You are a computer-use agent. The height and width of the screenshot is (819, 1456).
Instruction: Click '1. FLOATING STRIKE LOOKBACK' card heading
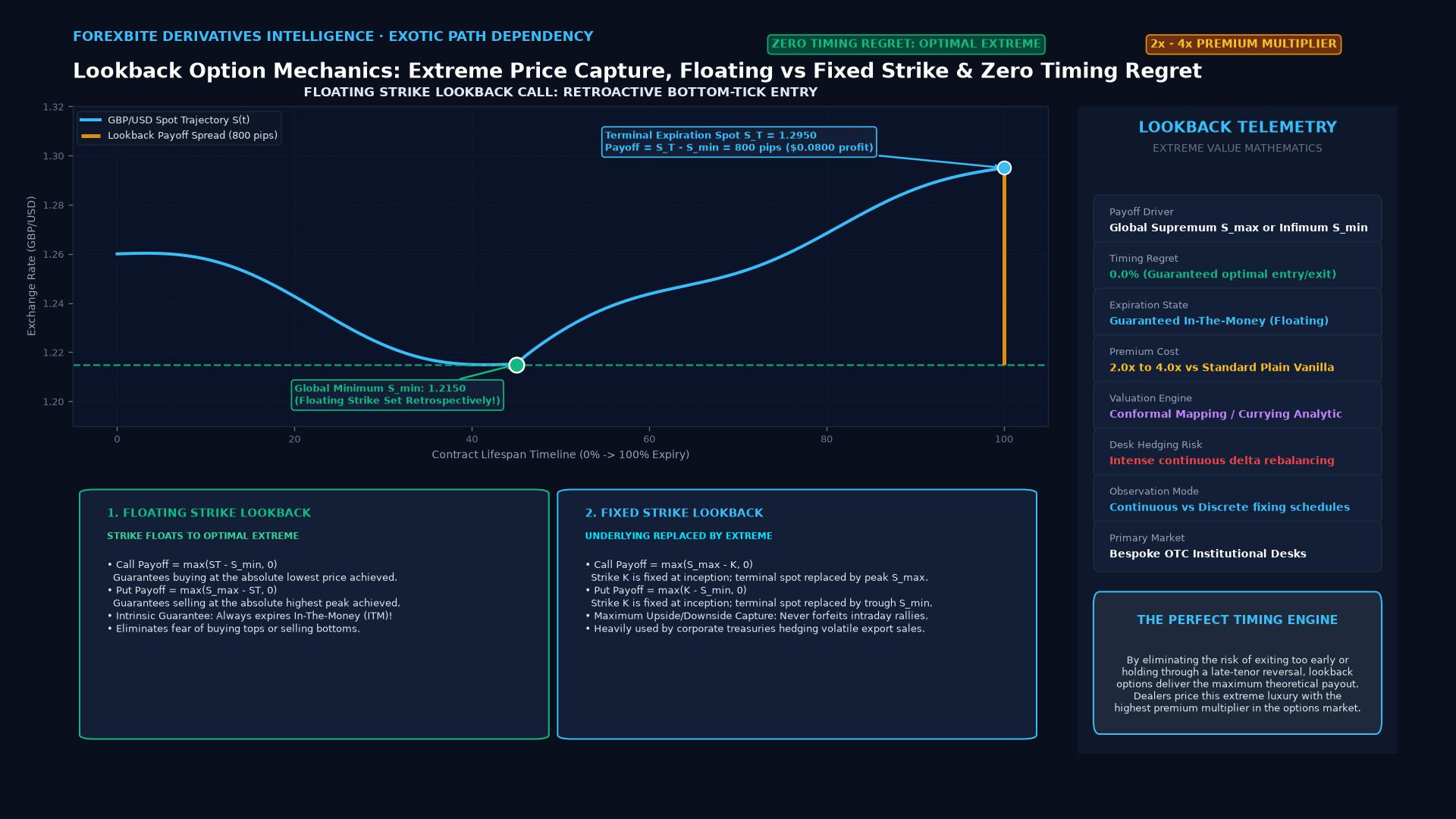coord(209,513)
